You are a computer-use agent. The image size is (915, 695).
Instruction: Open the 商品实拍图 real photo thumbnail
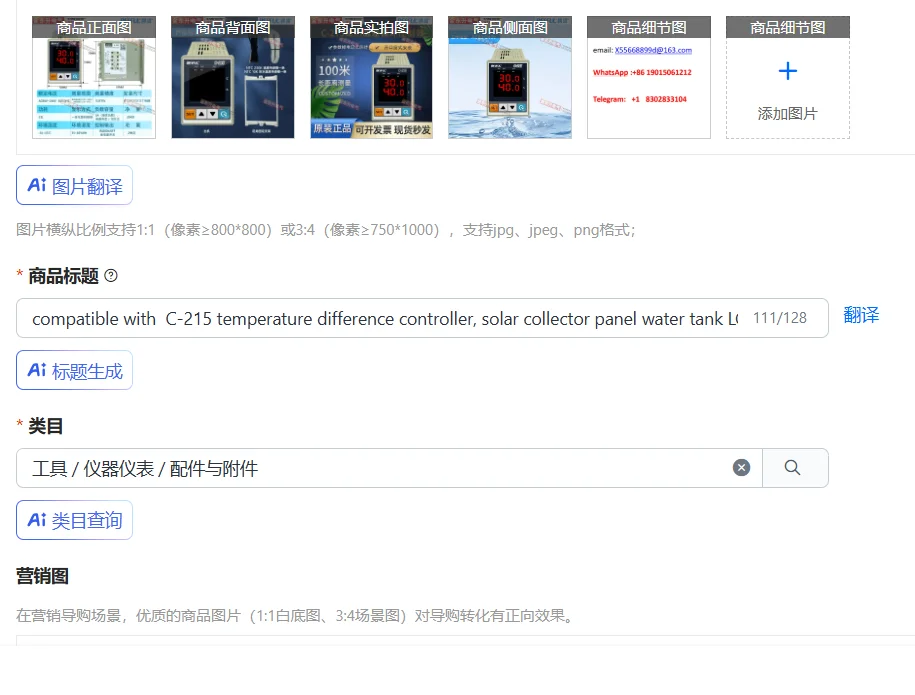click(x=372, y=77)
